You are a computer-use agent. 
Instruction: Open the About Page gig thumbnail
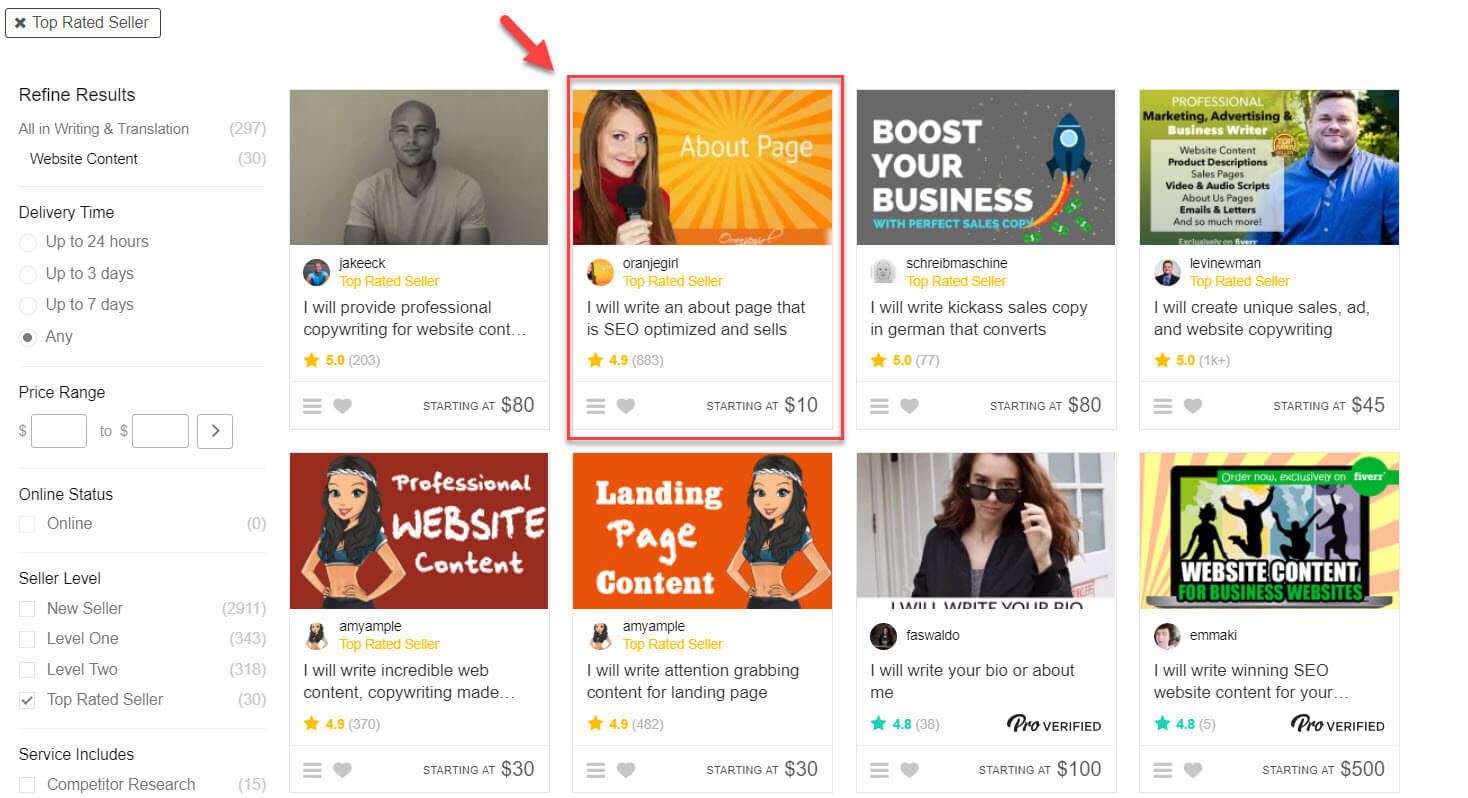(x=702, y=167)
